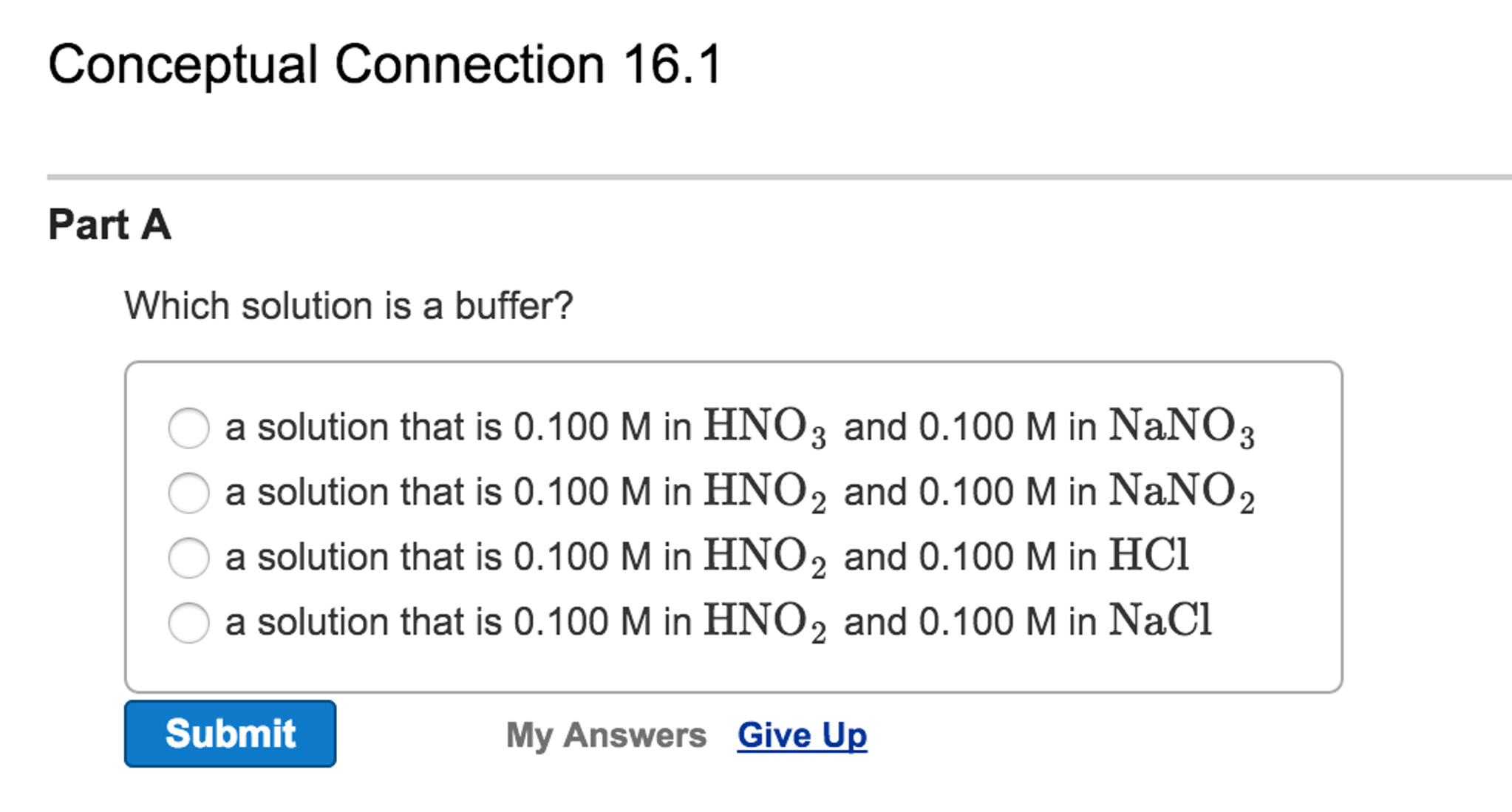This screenshot has width=1512, height=812.
Task: Click the HNO3 formula in the first option
Action: click(x=764, y=428)
